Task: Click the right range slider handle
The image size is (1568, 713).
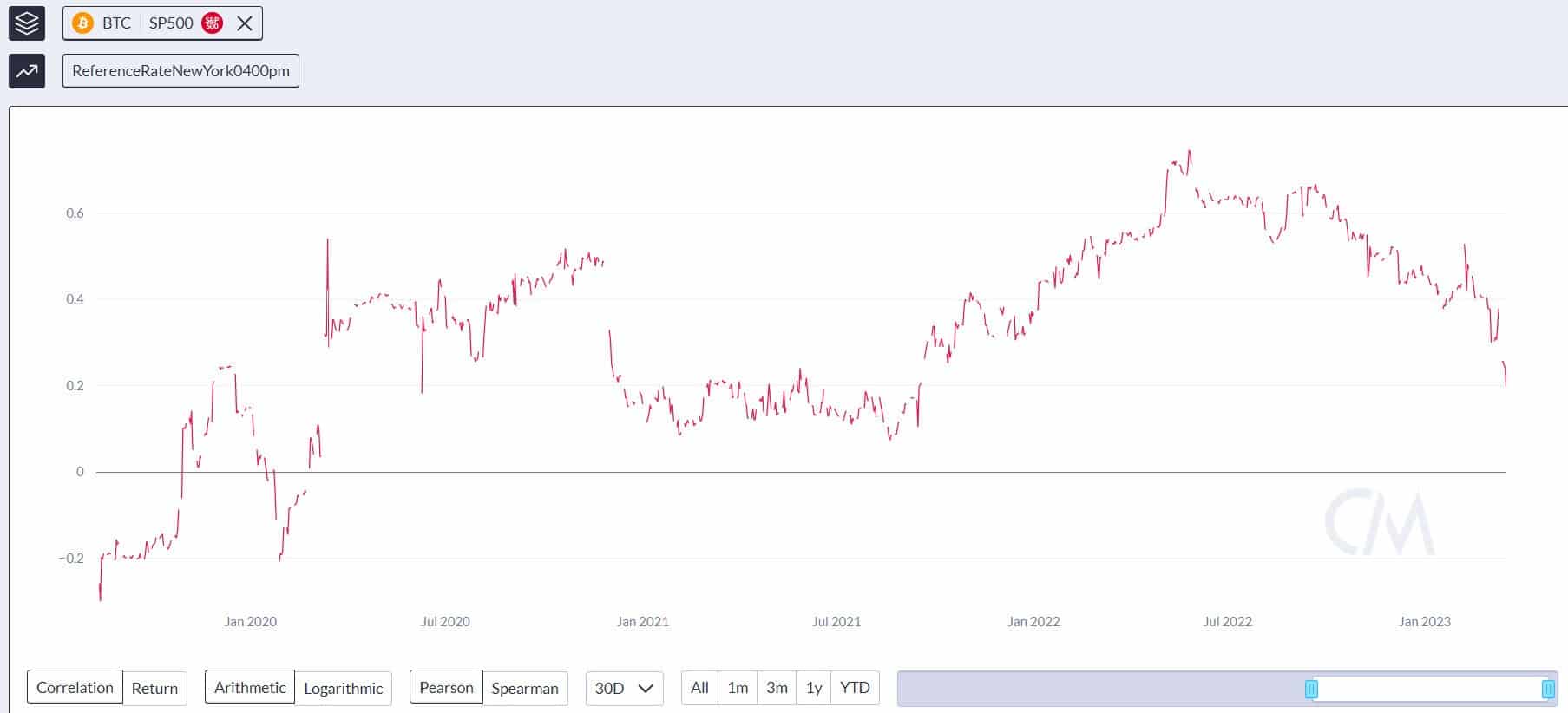Action: click(1548, 689)
